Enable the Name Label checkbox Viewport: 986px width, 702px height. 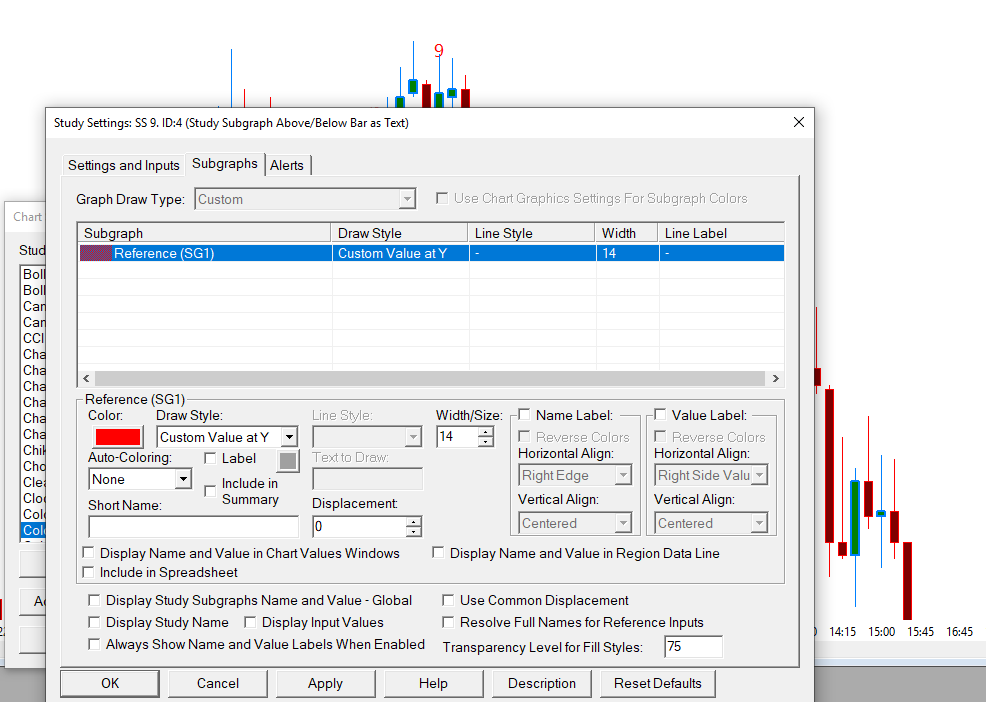[524, 415]
